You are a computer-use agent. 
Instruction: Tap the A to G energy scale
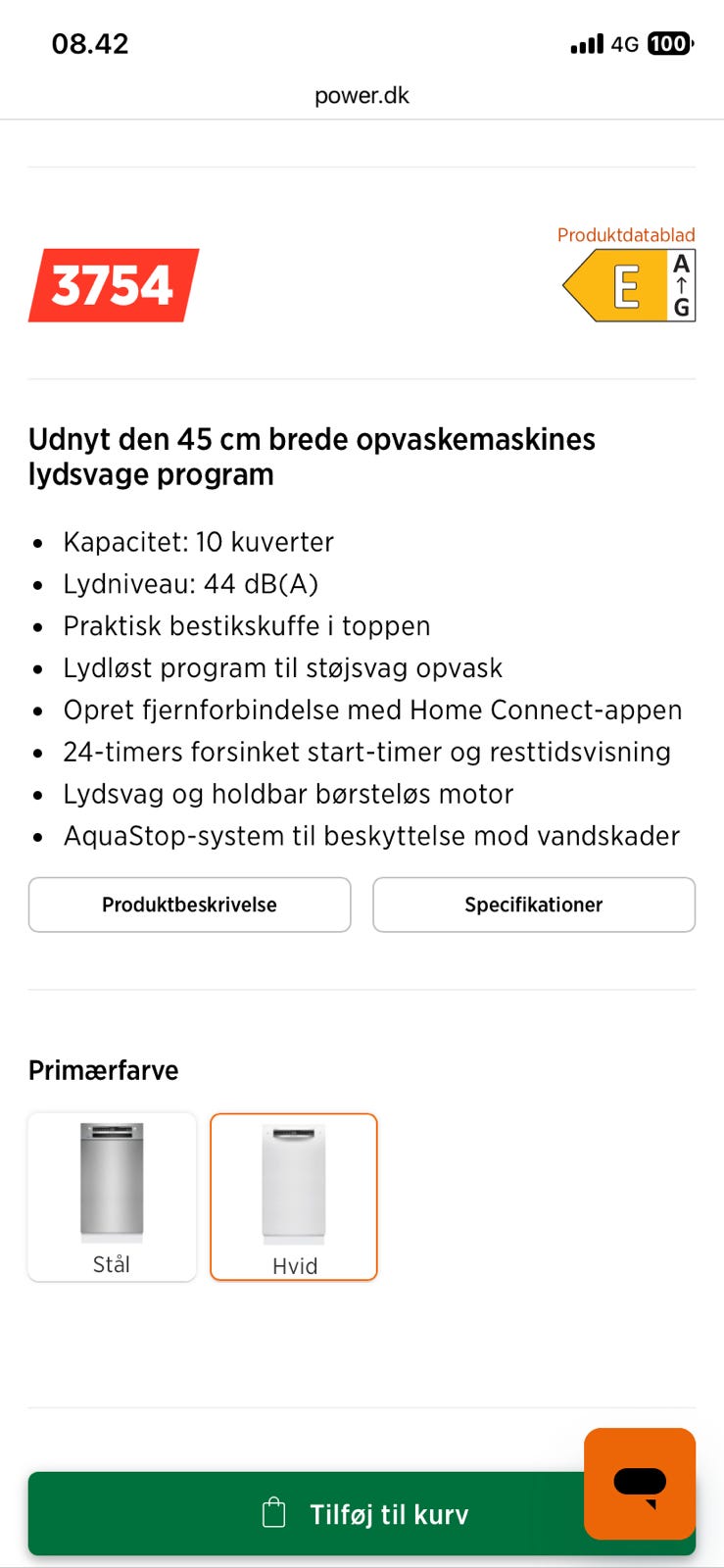pos(682,286)
